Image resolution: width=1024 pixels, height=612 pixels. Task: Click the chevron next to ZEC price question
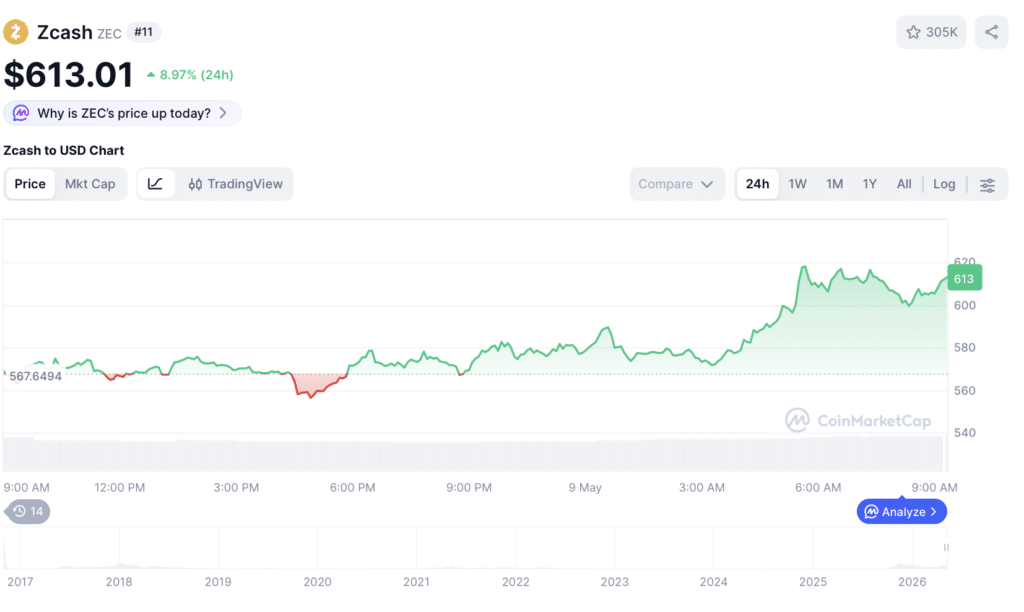click(x=223, y=113)
